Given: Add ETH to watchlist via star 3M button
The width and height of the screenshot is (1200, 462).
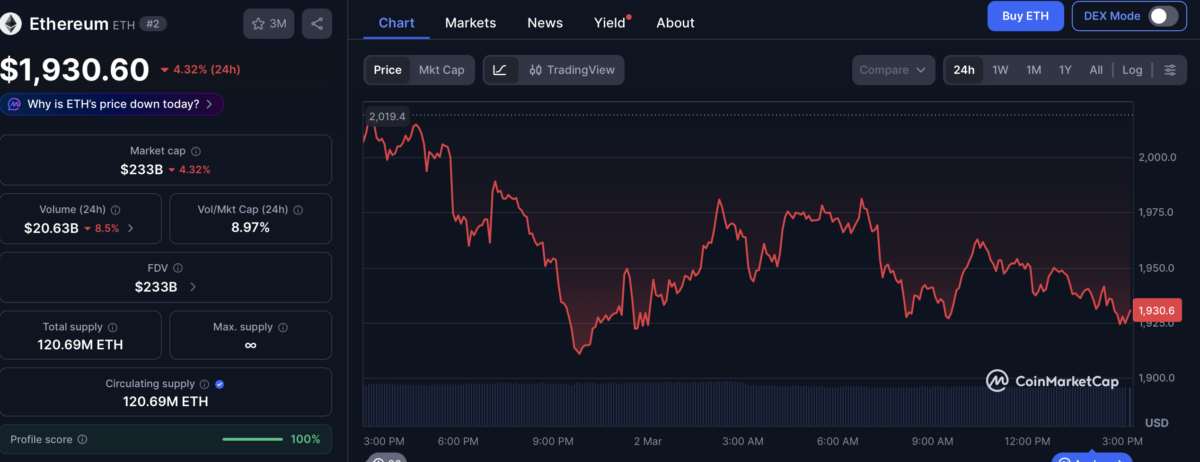Looking at the screenshot, I should [268, 23].
